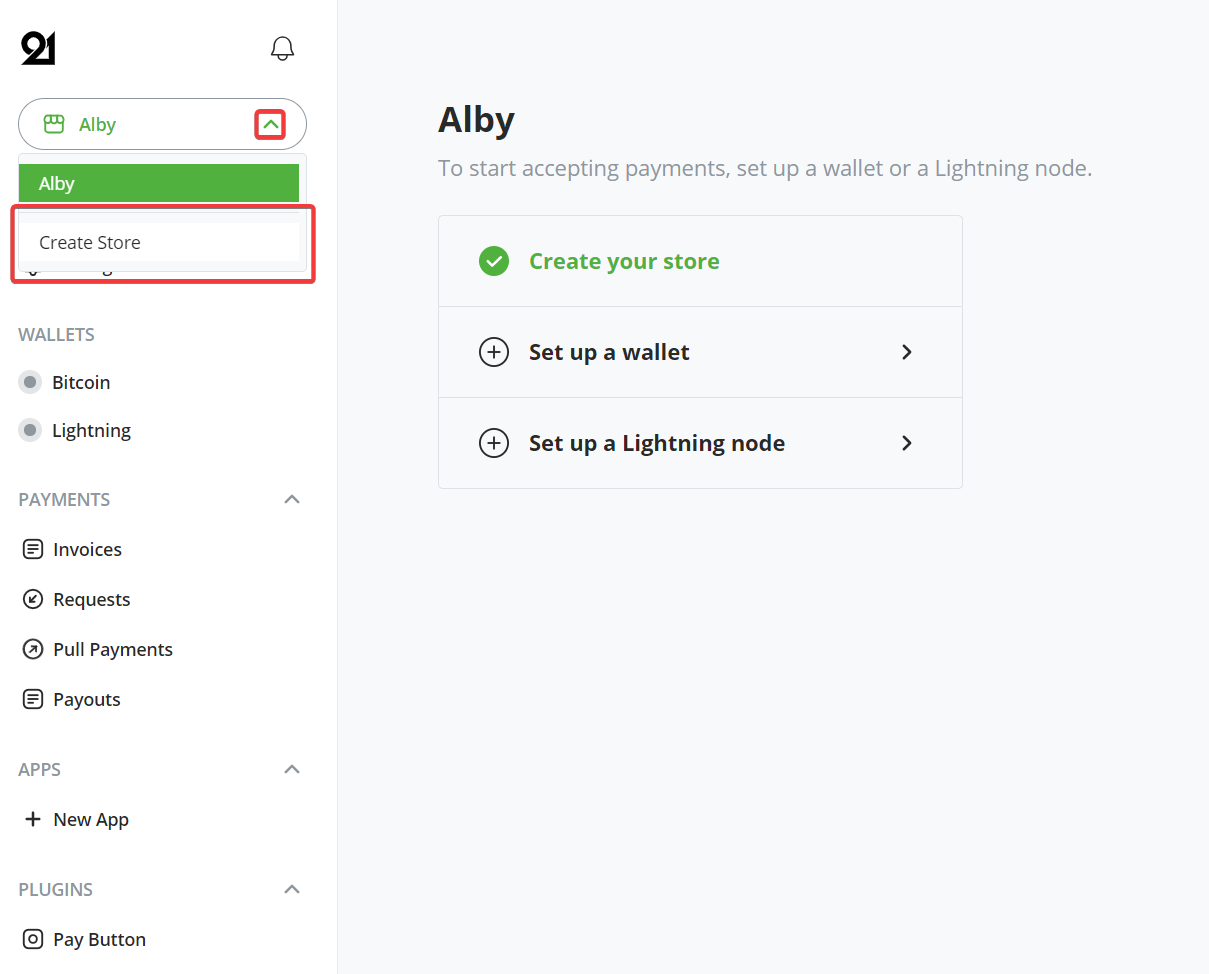Viewport: 1209px width, 974px height.
Task: Click the Requests arrow icon
Action: point(33,599)
